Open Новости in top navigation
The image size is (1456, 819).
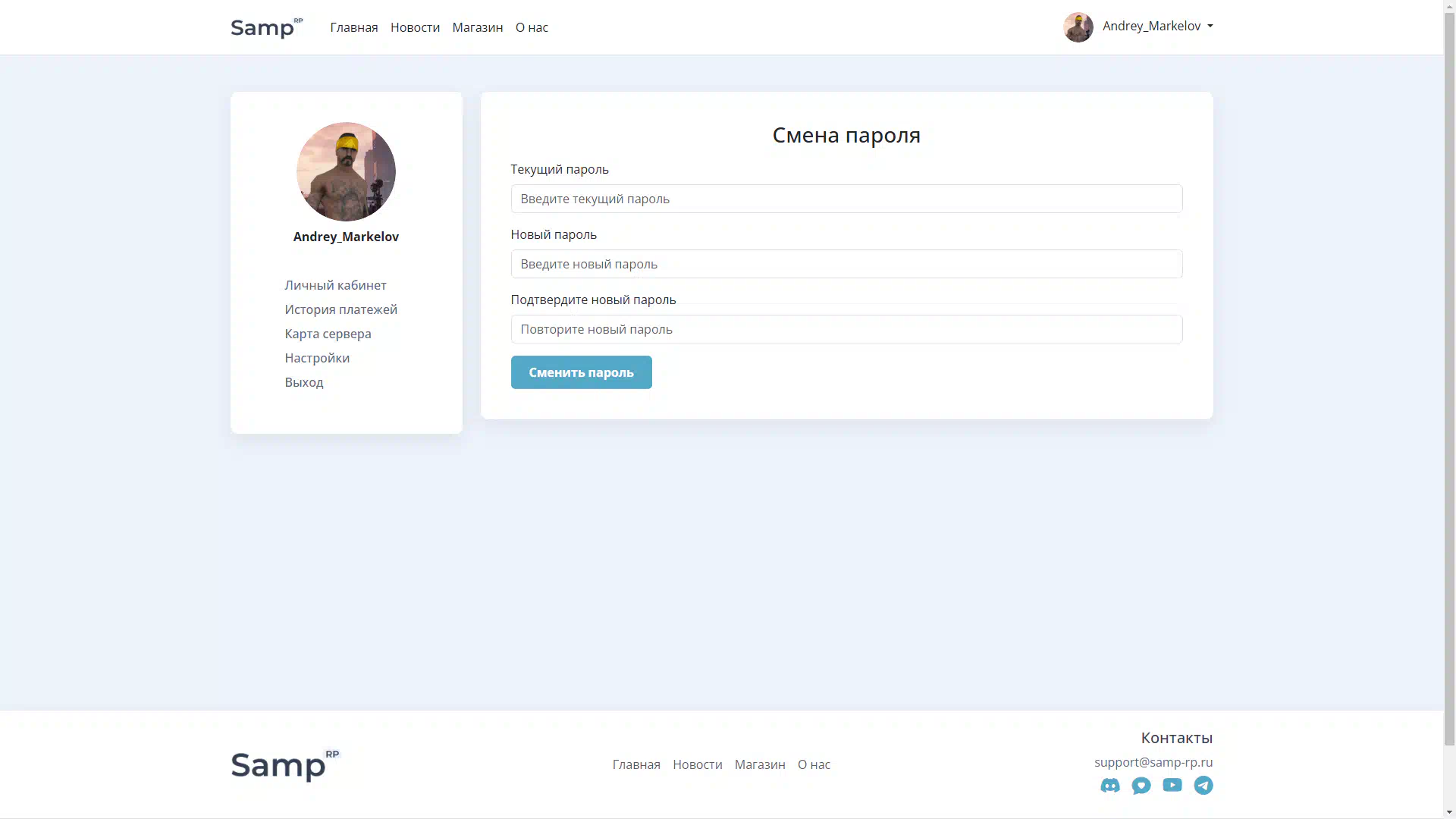click(x=415, y=27)
